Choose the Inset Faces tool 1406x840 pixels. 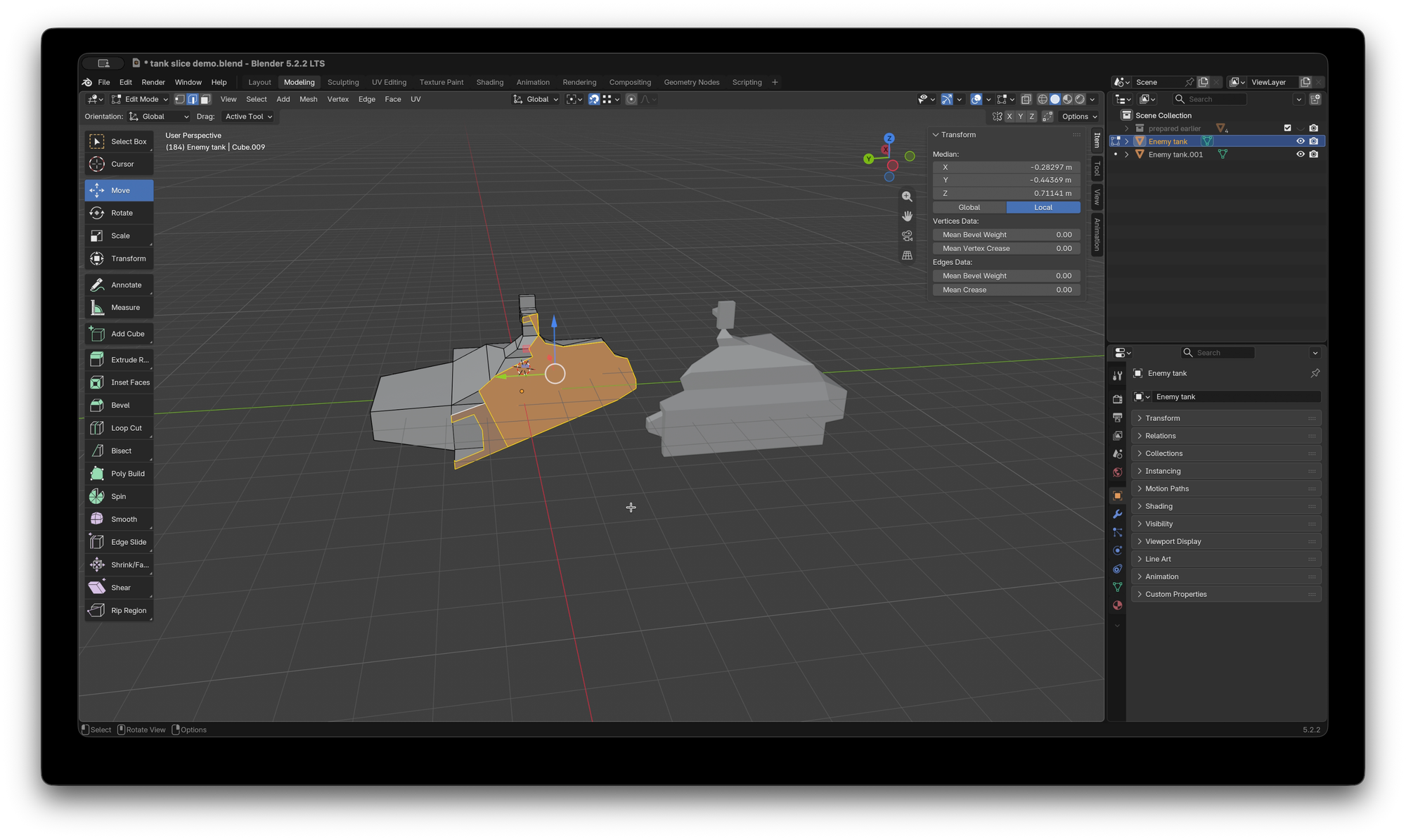coord(119,382)
